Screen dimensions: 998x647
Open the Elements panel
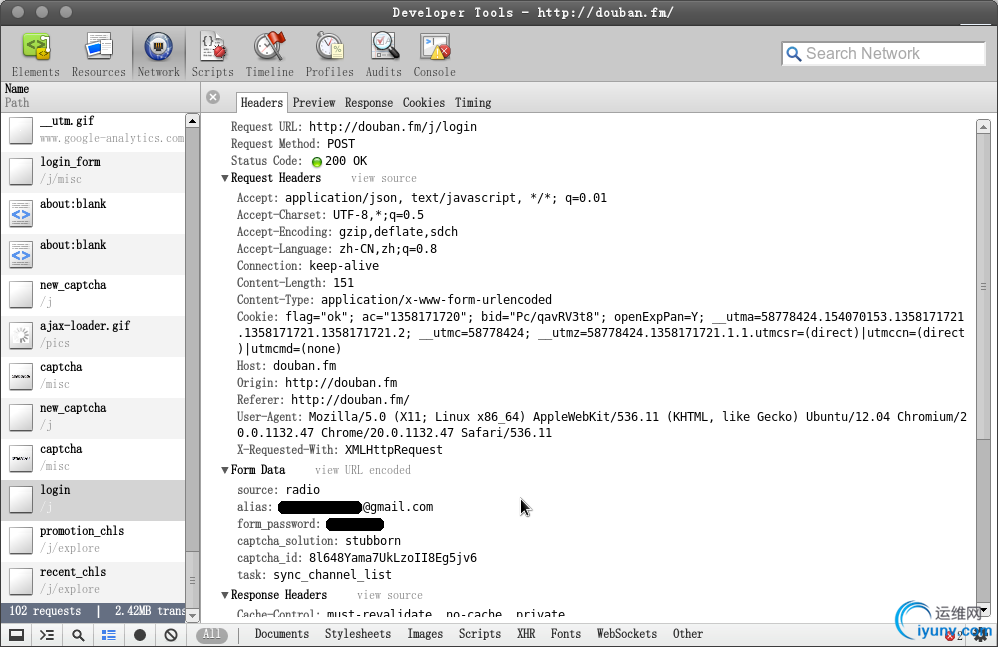coord(36,55)
